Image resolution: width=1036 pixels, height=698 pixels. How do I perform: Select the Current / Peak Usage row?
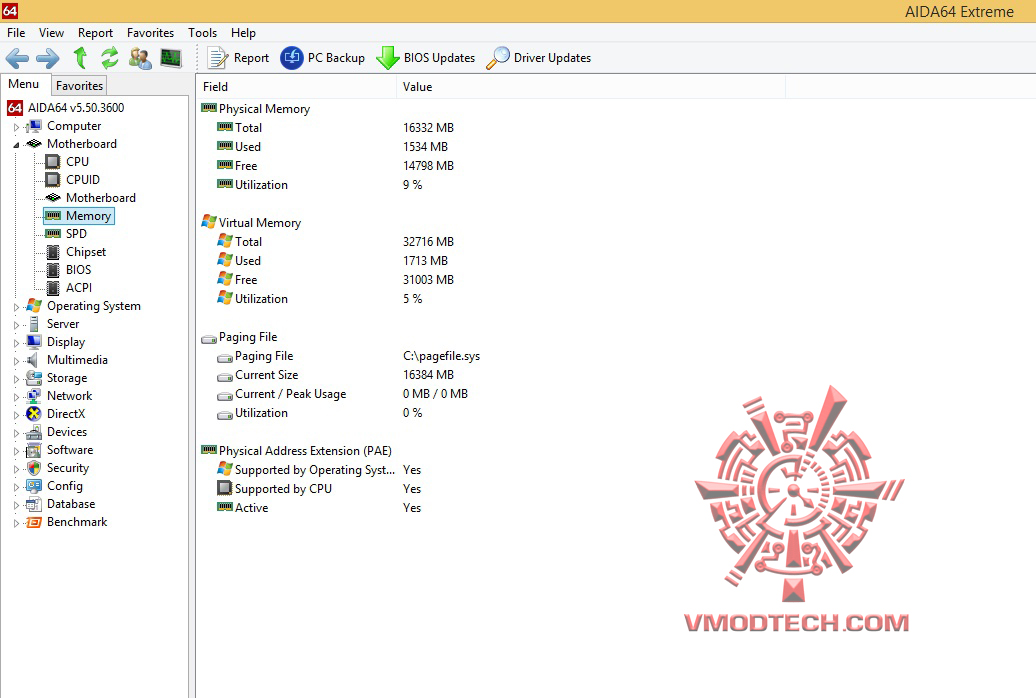(344, 394)
